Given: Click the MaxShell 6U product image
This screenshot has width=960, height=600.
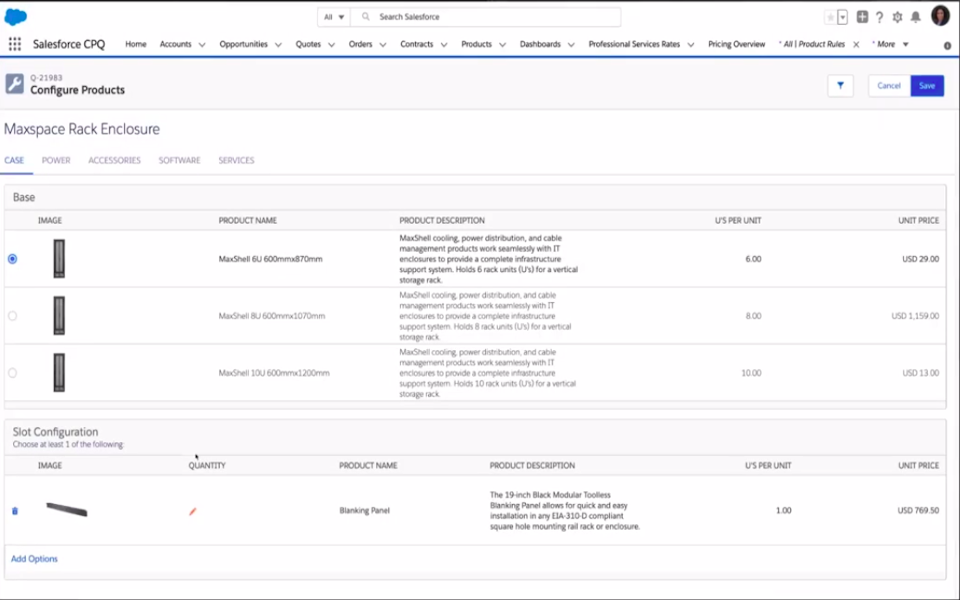Looking at the screenshot, I should tap(59, 258).
